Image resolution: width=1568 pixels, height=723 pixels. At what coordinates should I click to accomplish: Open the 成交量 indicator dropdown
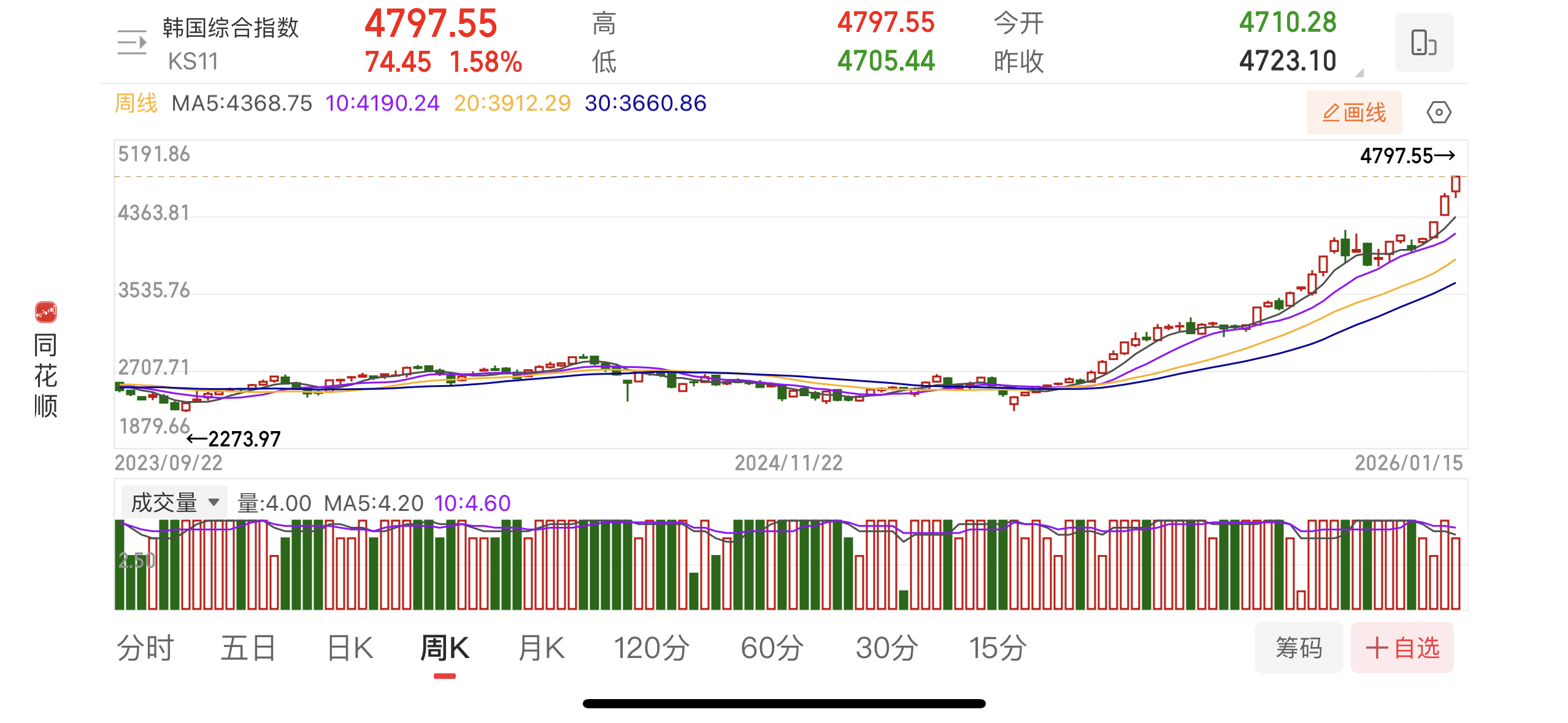point(174,503)
